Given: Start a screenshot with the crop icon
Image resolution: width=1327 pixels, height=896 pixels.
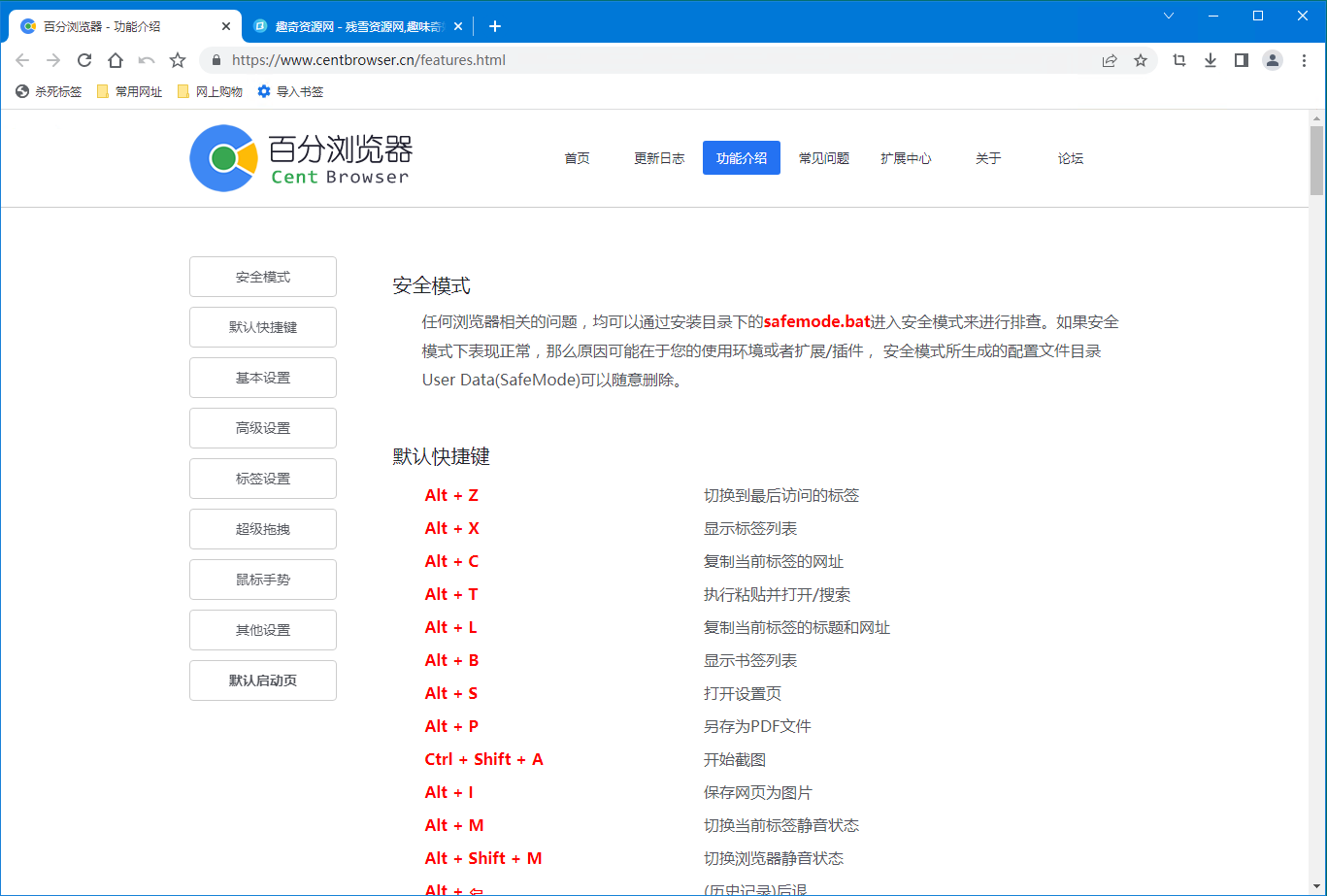Looking at the screenshot, I should (x=1178, y=59).
